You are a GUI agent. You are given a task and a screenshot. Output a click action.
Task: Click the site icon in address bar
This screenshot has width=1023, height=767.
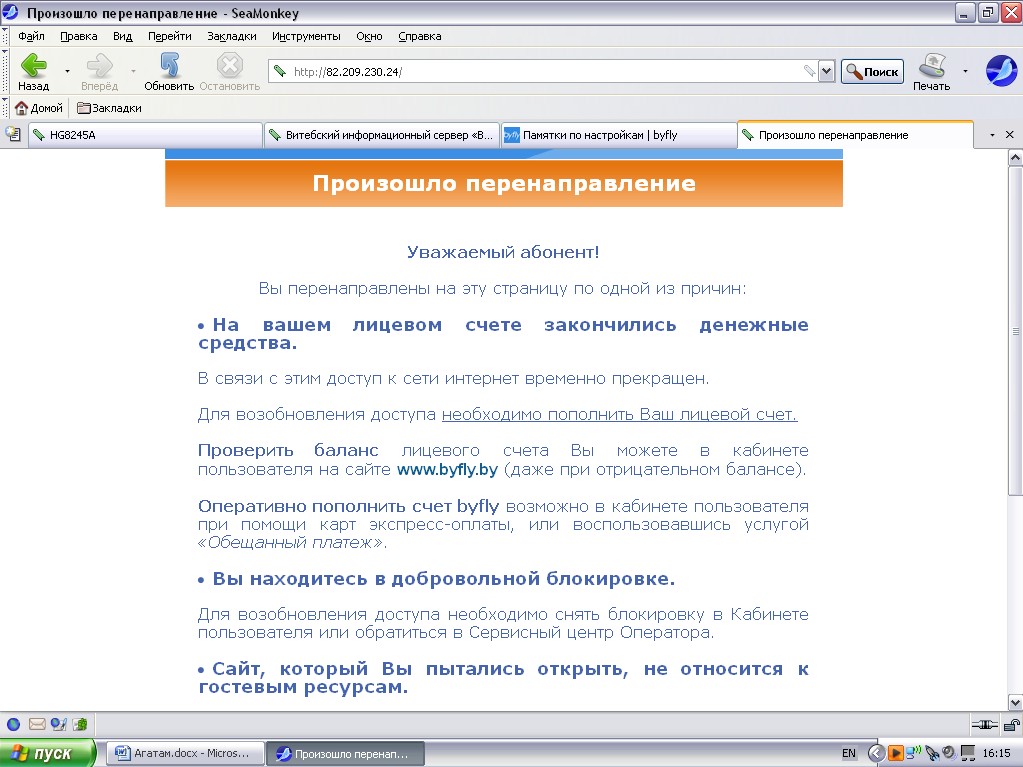point(280,71)
